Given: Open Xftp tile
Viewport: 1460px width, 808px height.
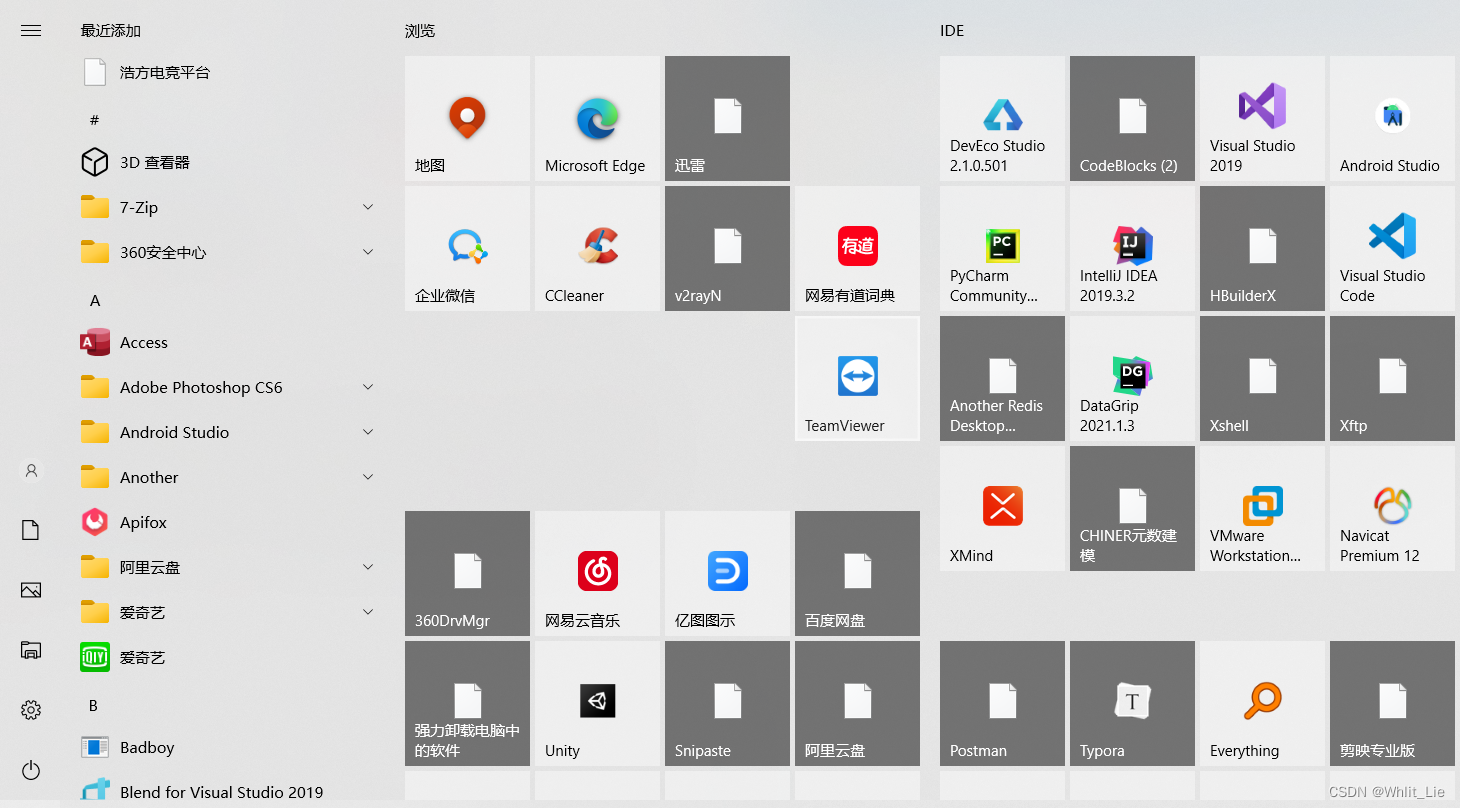Looking at the screenshot, I should point(1392,378).
